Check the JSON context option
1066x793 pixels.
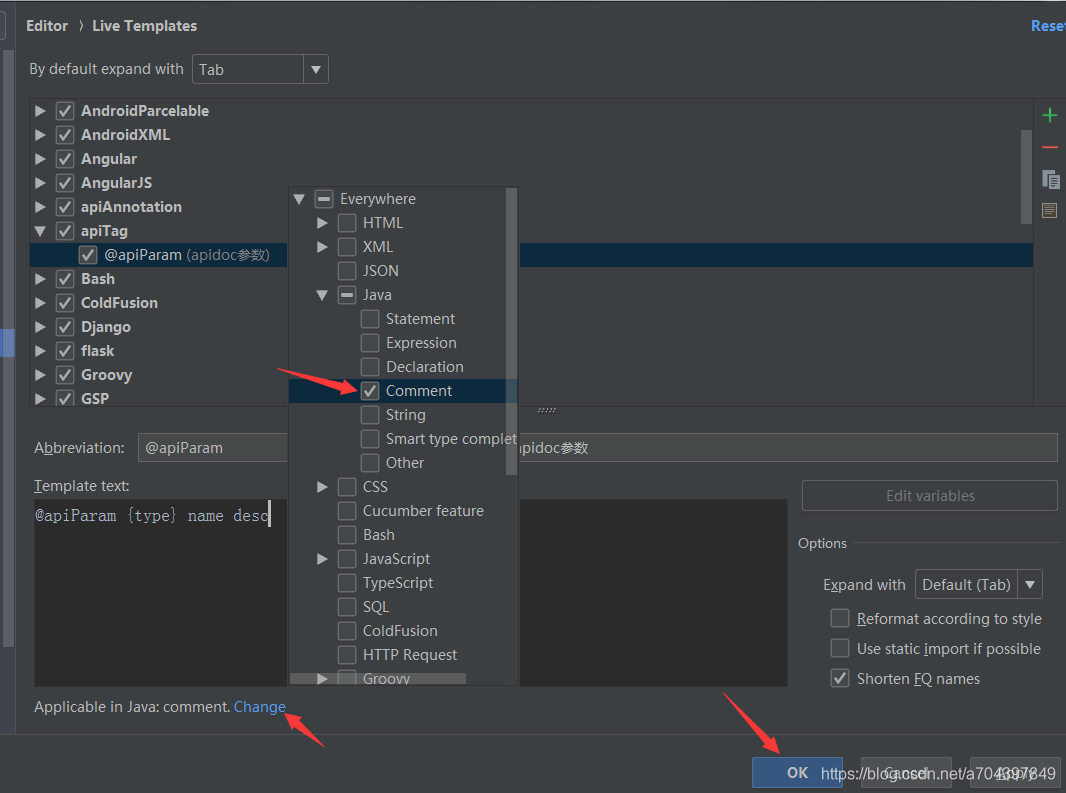(347, 271)
